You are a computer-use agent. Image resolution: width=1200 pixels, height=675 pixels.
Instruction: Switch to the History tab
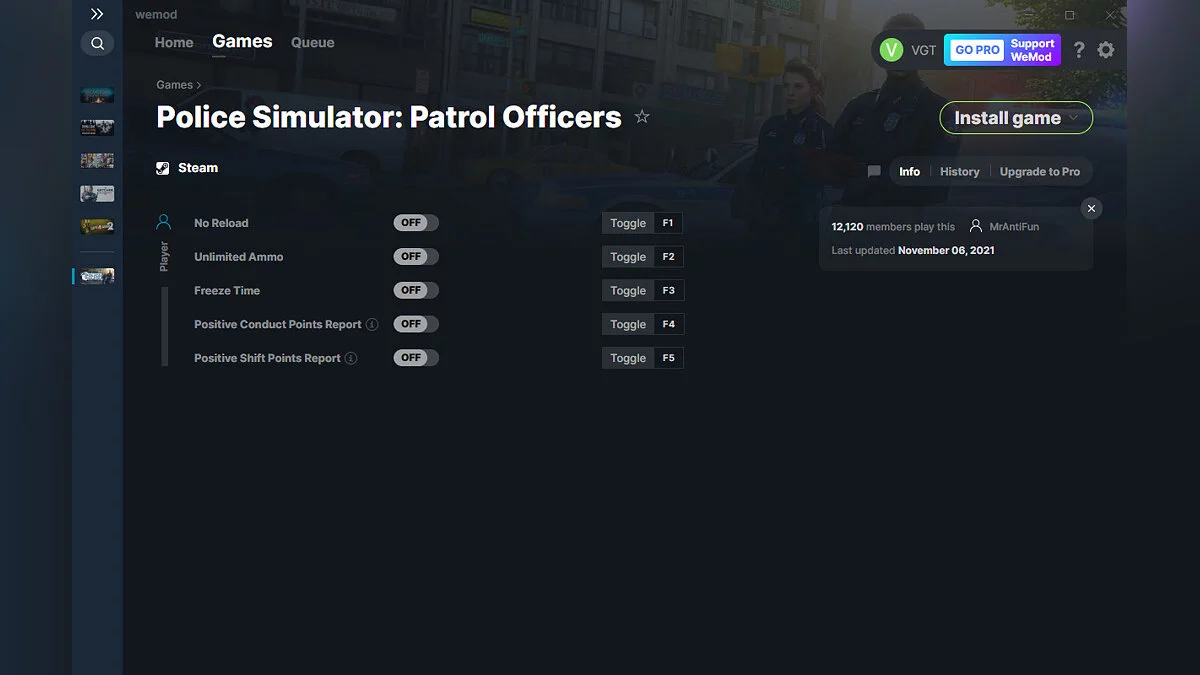[959, 171]
